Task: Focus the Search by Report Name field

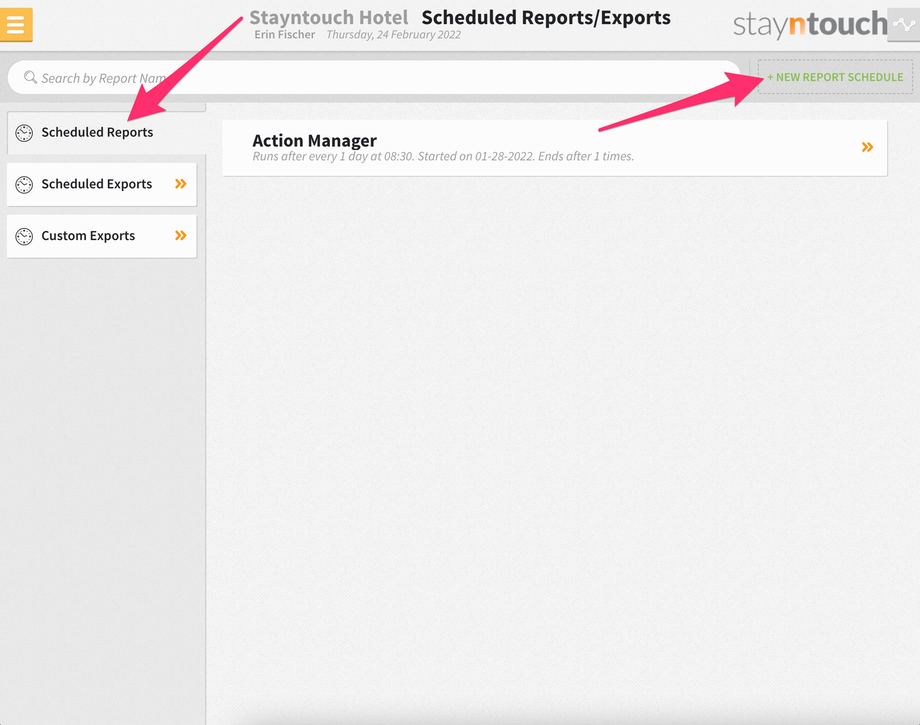Action: coord(374,77)
